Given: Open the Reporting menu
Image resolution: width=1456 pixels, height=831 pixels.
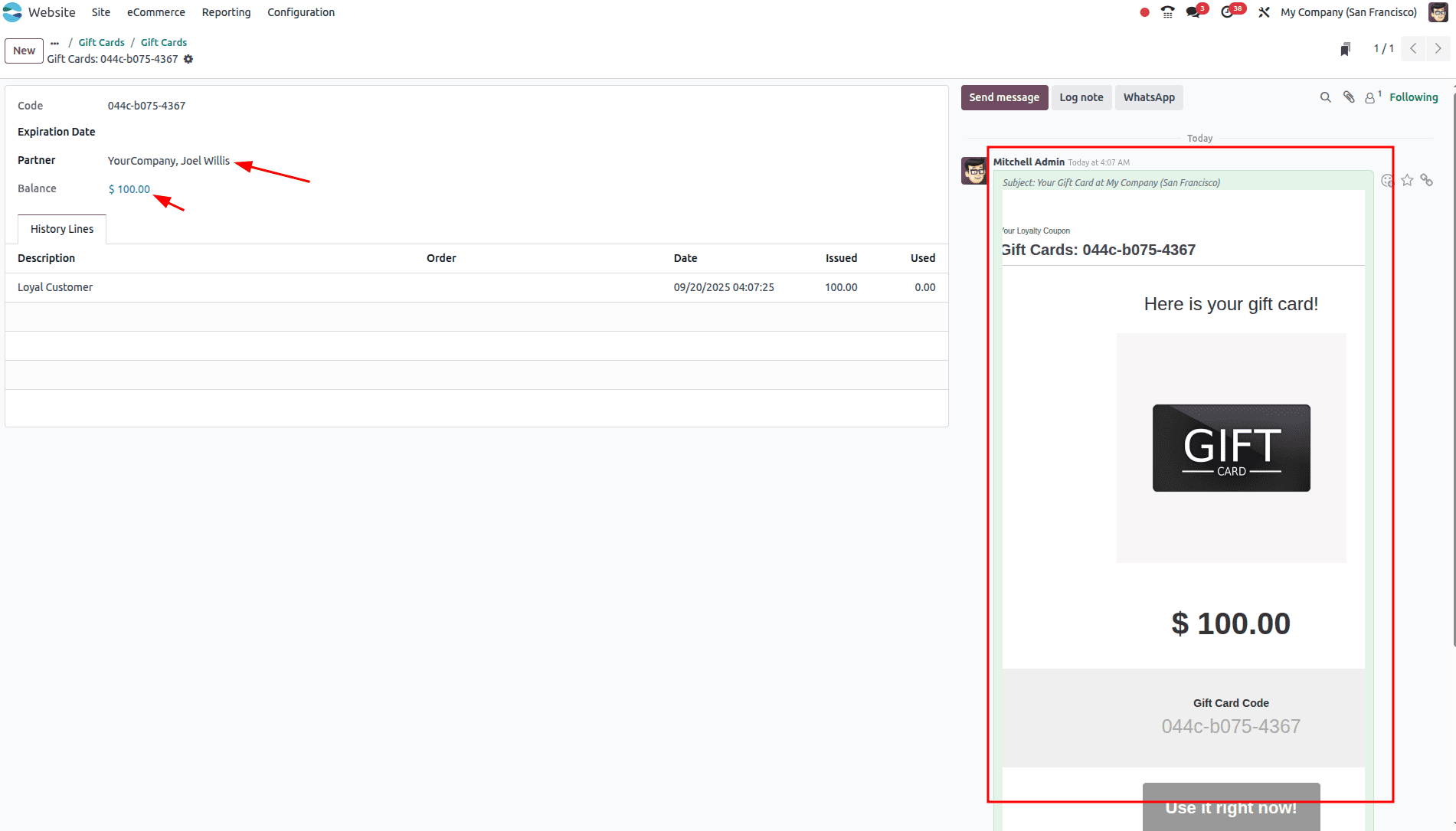Looking at the screenshot, I should (x=226, y=12).
